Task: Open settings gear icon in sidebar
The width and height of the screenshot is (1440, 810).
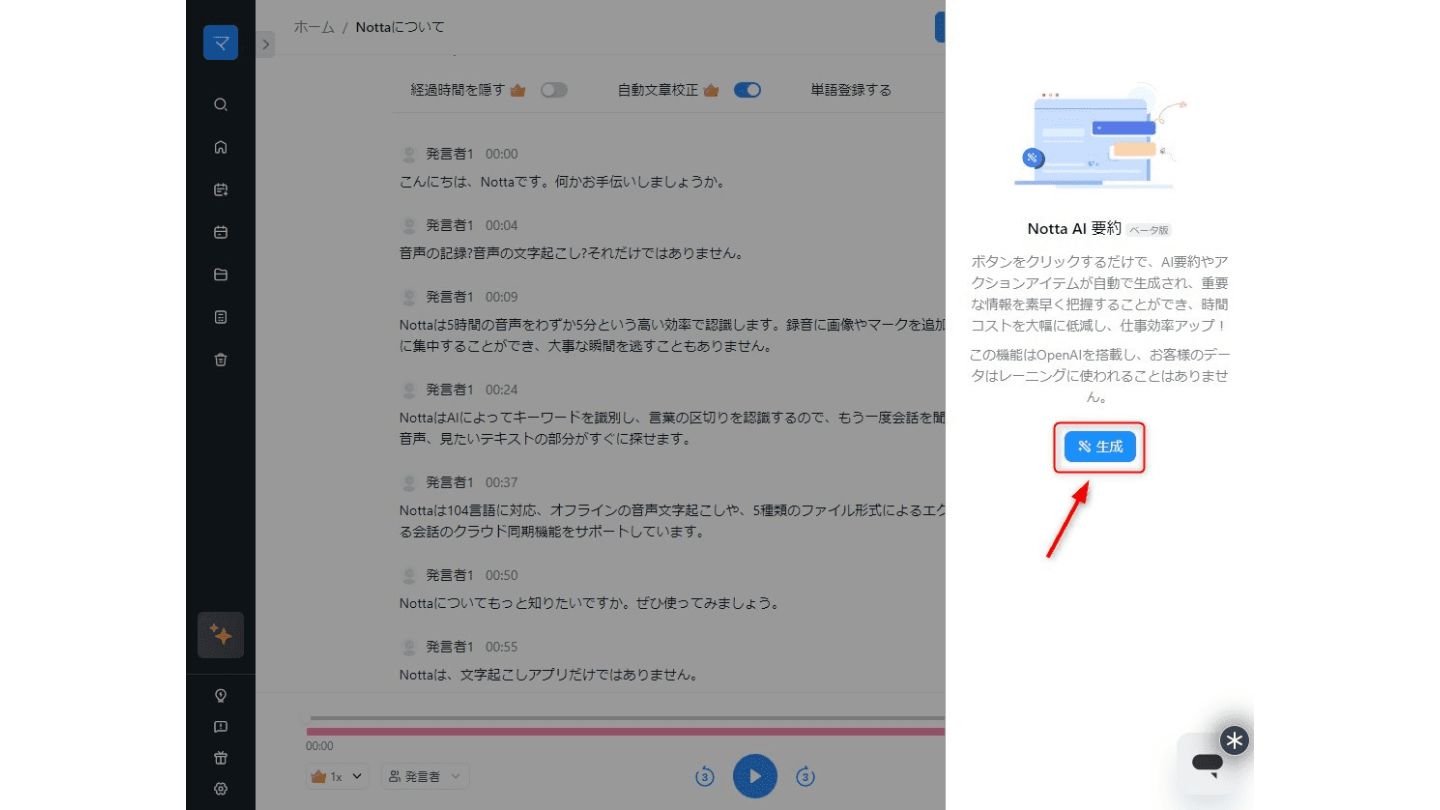Action: pos(221,788)
